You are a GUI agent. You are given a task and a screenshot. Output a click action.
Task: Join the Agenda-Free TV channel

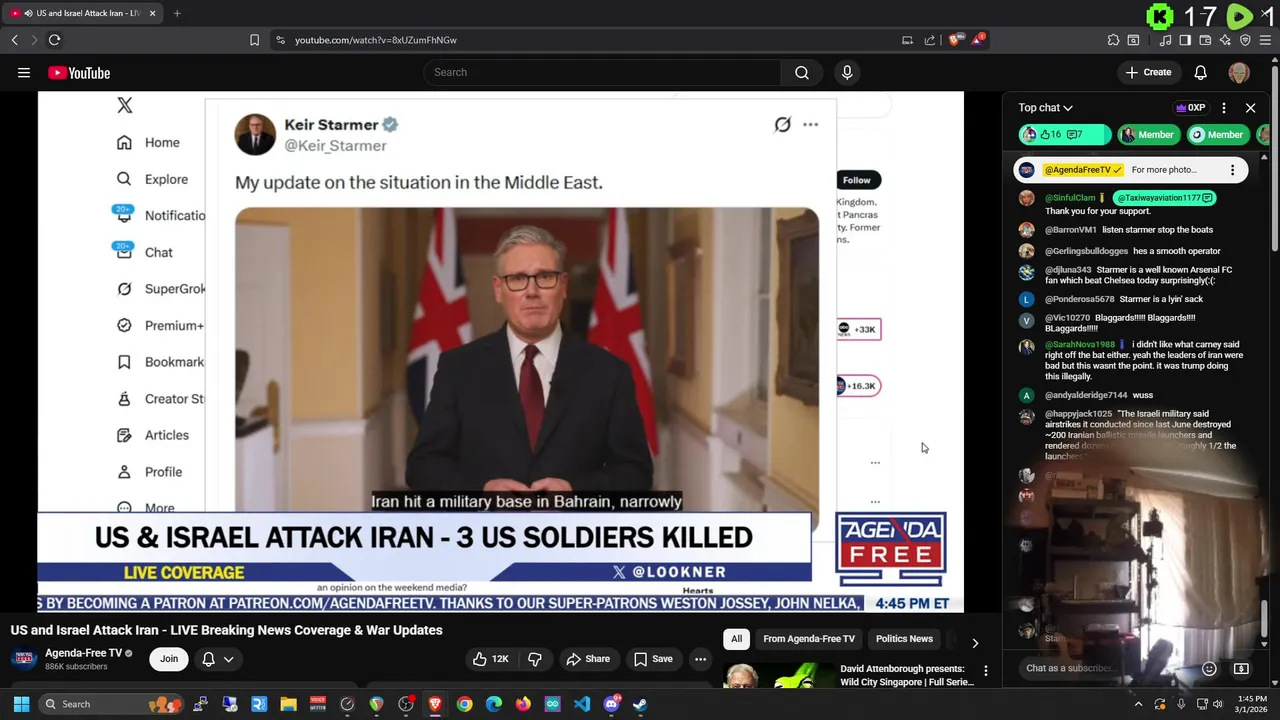click(169, 659)
